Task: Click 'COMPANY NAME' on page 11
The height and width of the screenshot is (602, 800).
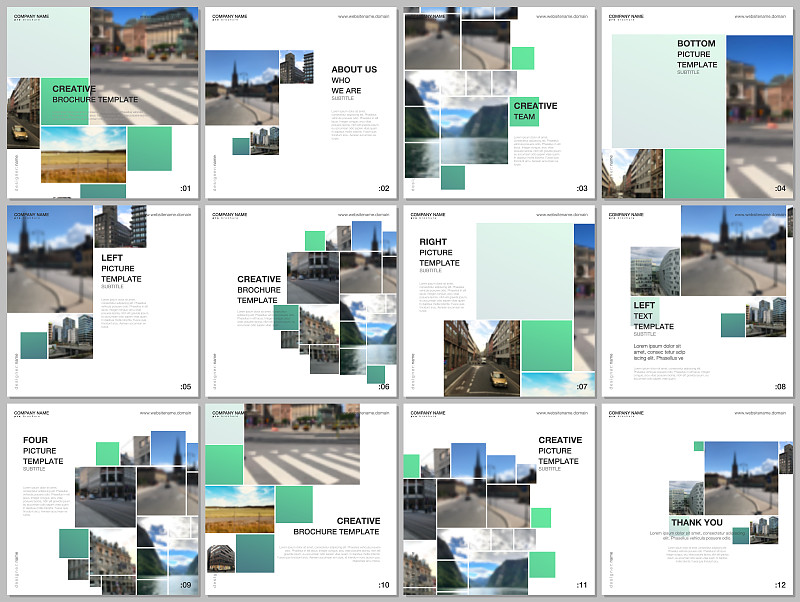Action: tap(428, 413)
